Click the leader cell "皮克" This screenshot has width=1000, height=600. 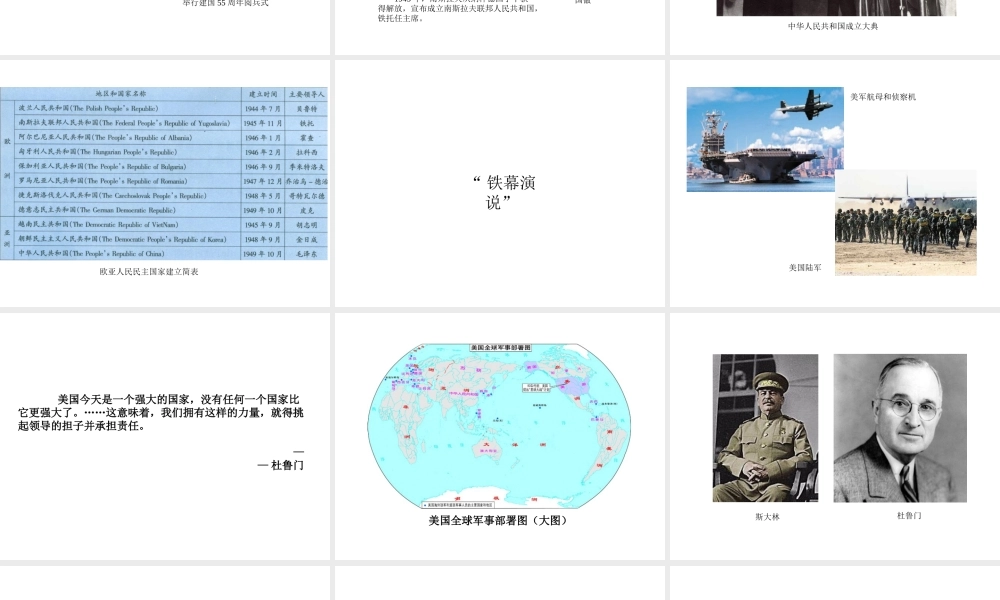306,210
